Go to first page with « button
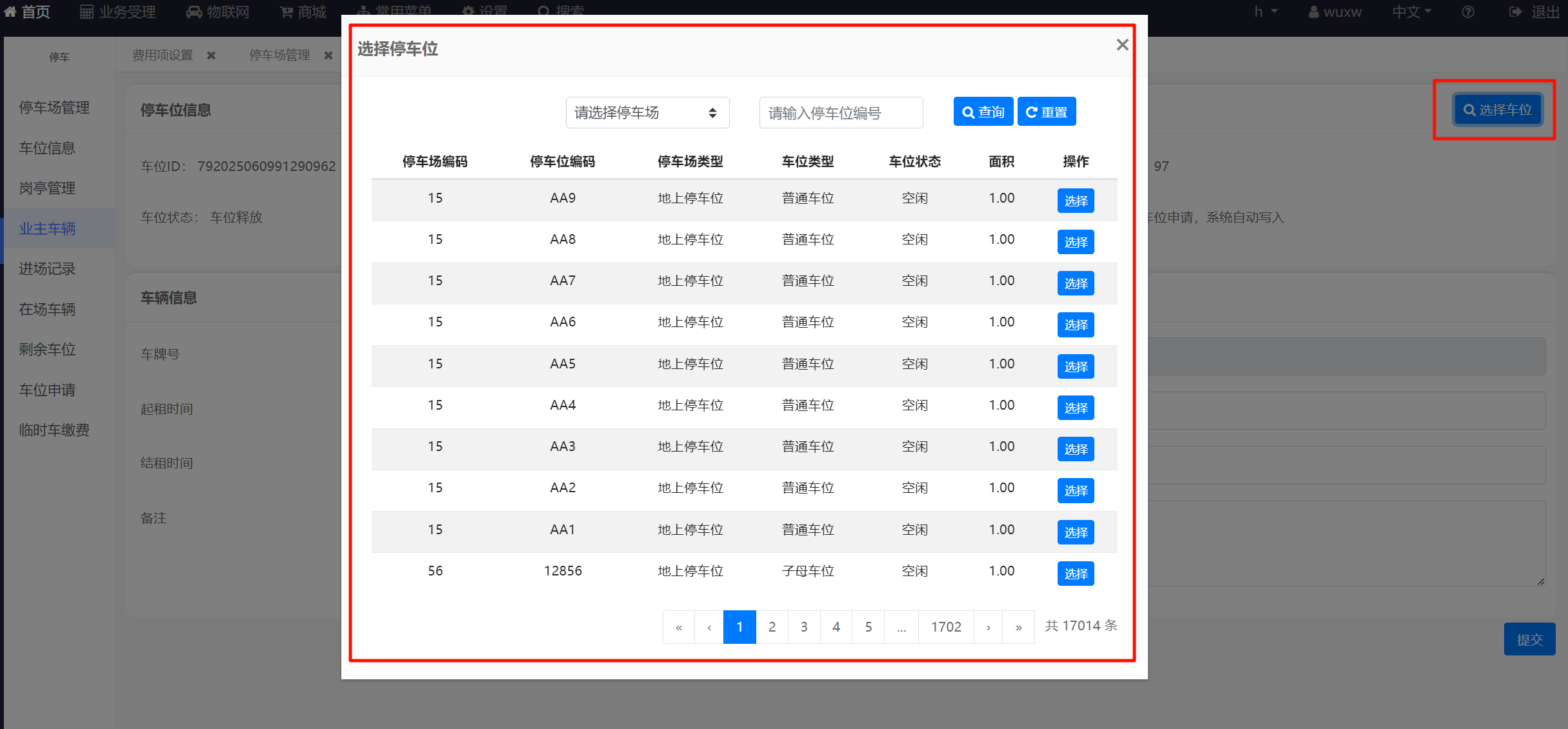This screenshot has width=1568, height=729. tap(679, 627)
